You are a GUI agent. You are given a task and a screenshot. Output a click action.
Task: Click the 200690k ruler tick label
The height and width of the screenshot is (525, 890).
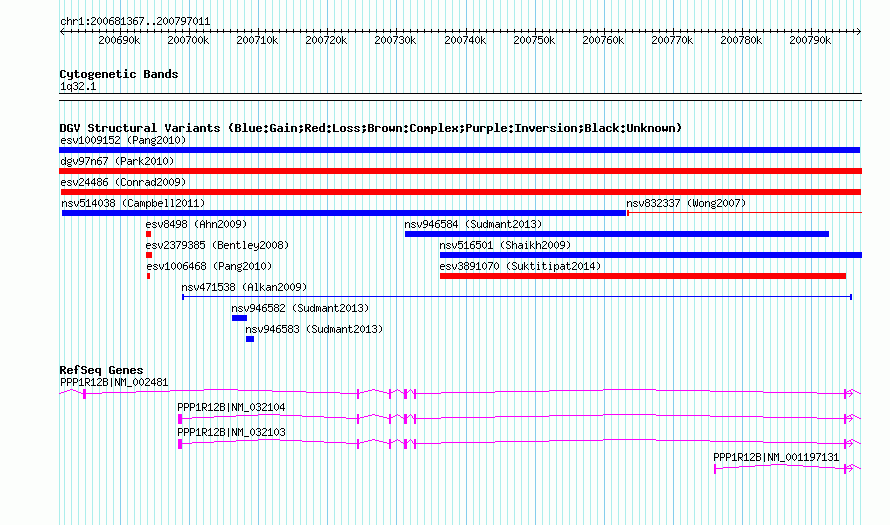[x=119, y=41]
